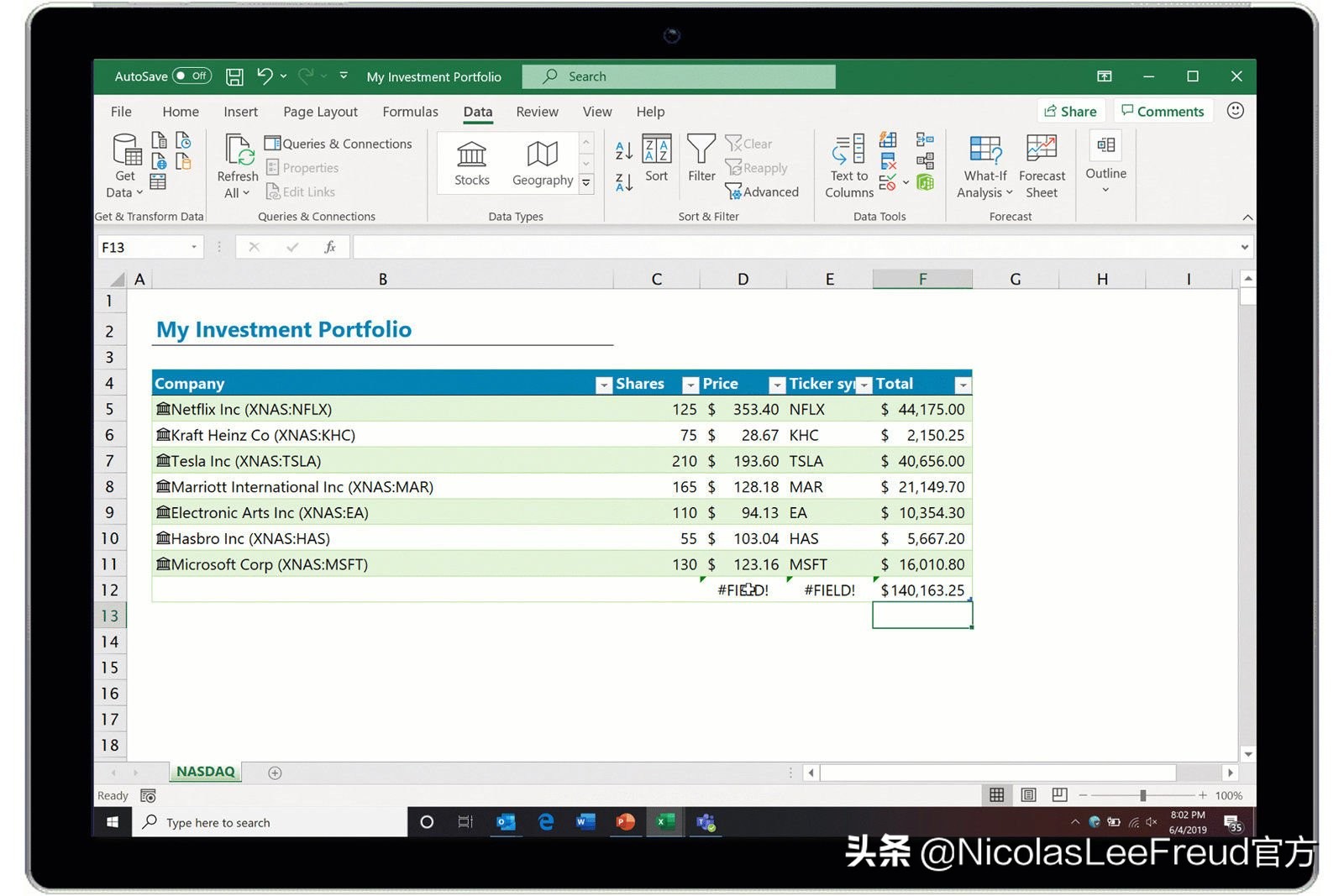
Task: Adjust the zoom slider handle
Action: (x=1142, y=795)
